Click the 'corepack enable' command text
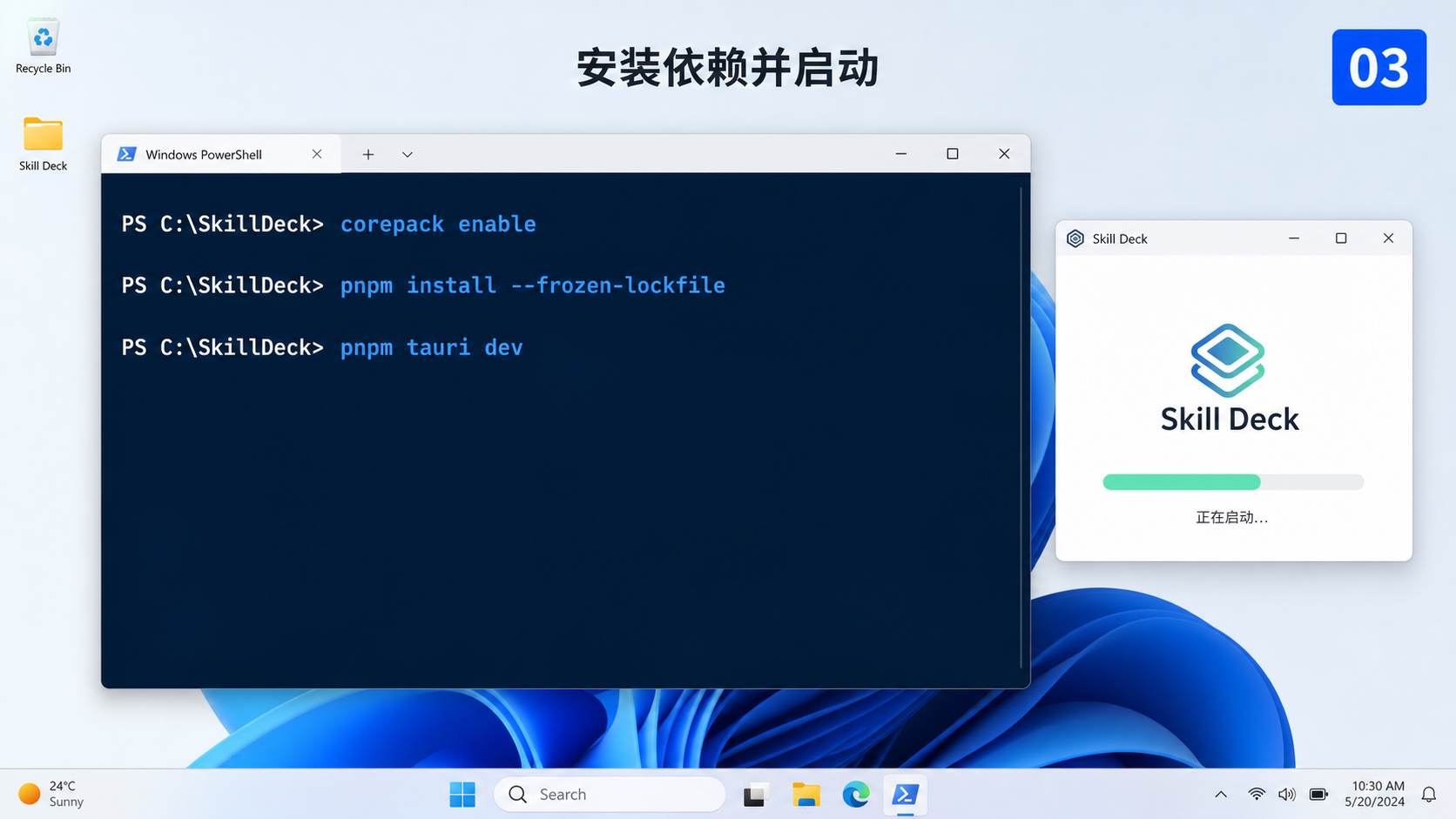 [x=438, y=225]
